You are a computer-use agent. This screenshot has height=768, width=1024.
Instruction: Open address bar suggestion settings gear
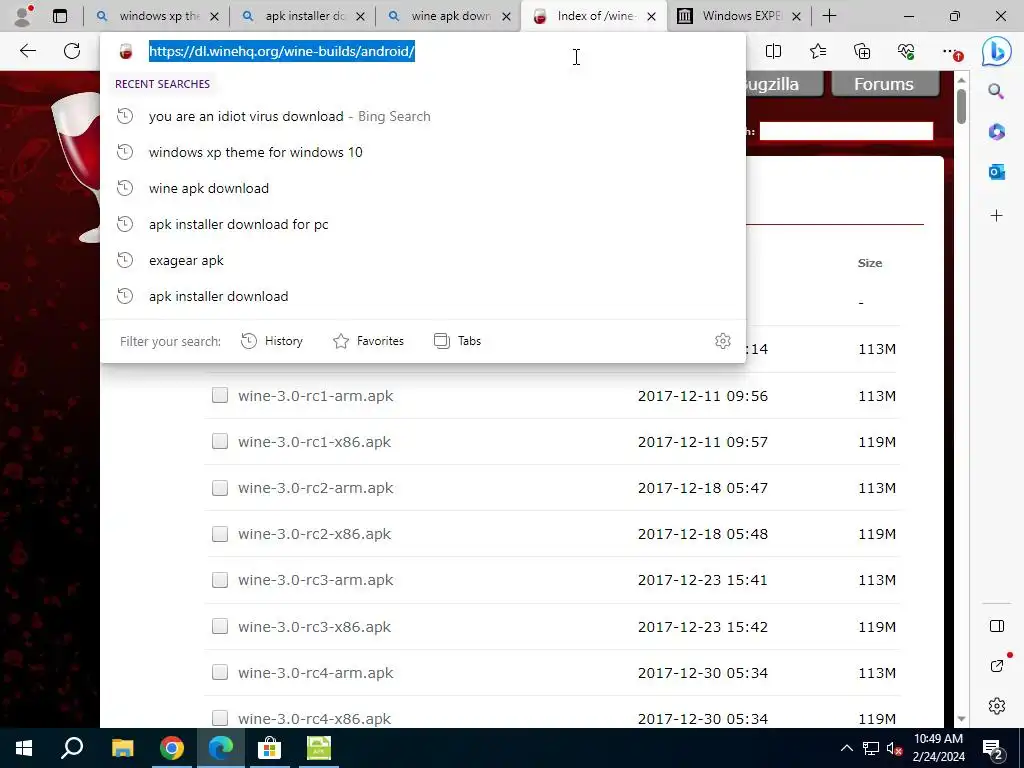tap(722, 341)
